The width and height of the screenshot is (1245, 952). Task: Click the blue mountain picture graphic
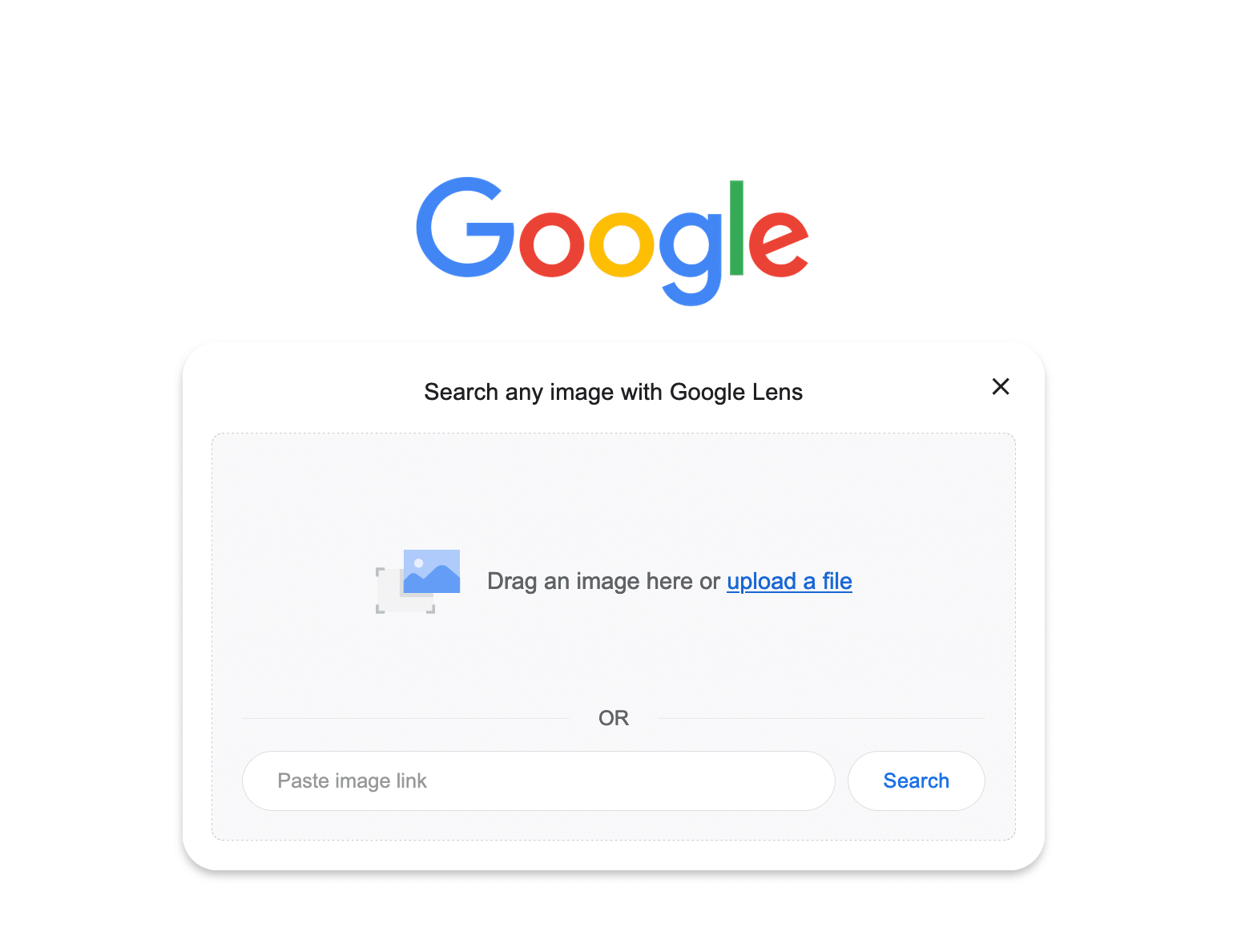(x=432, y=571)
